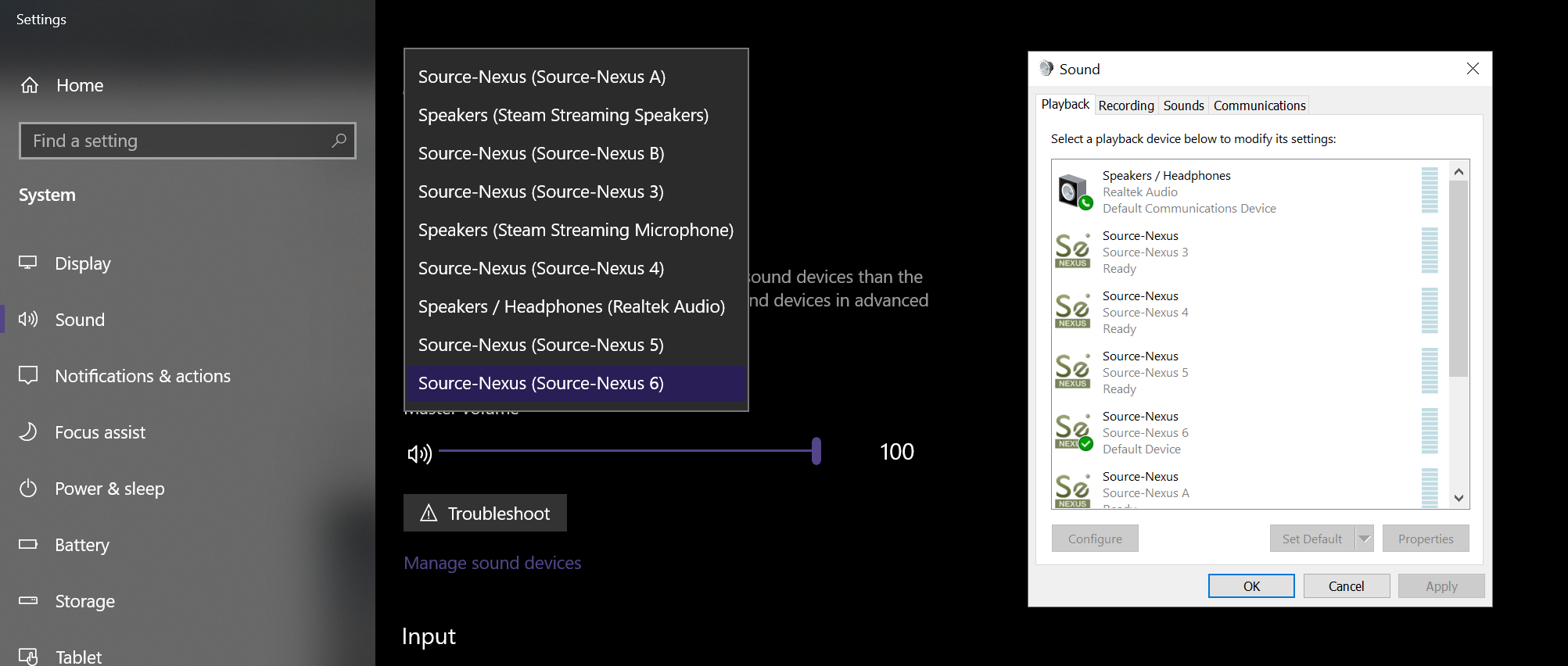Click the device list scrollbar down arrow
This screenshot has height=666, width=1568.
(1459, 498)
